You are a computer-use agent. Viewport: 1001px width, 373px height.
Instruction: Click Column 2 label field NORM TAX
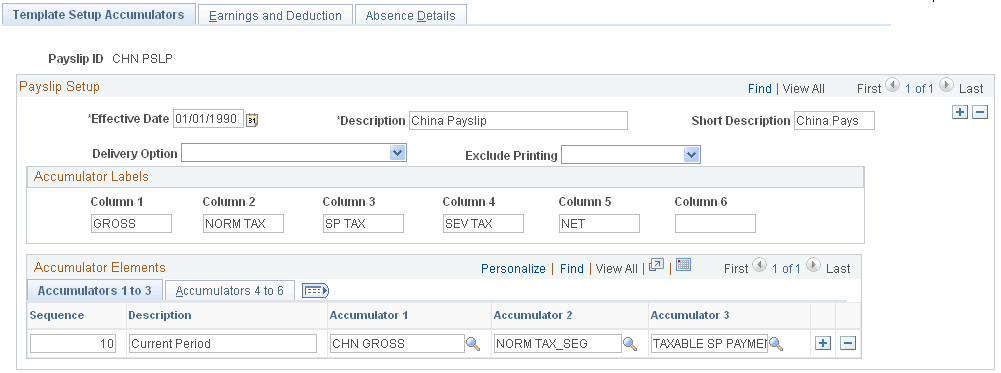tap(244, 224)
